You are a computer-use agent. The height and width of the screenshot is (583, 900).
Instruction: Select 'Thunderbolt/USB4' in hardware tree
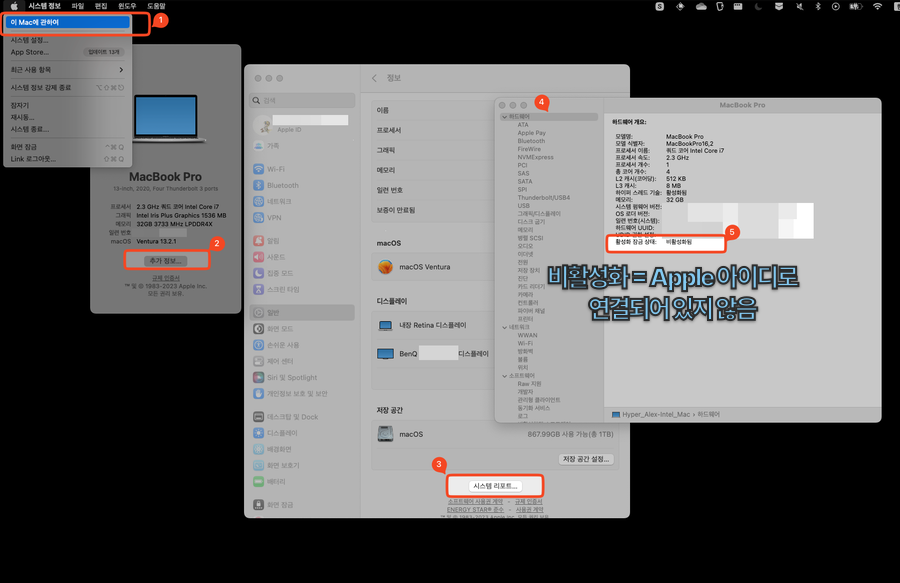click(x=544, y=198)
